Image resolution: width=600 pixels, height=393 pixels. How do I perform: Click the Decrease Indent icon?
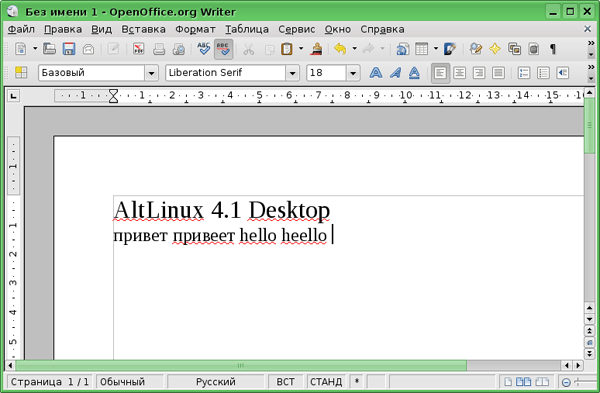pos(562,73)
